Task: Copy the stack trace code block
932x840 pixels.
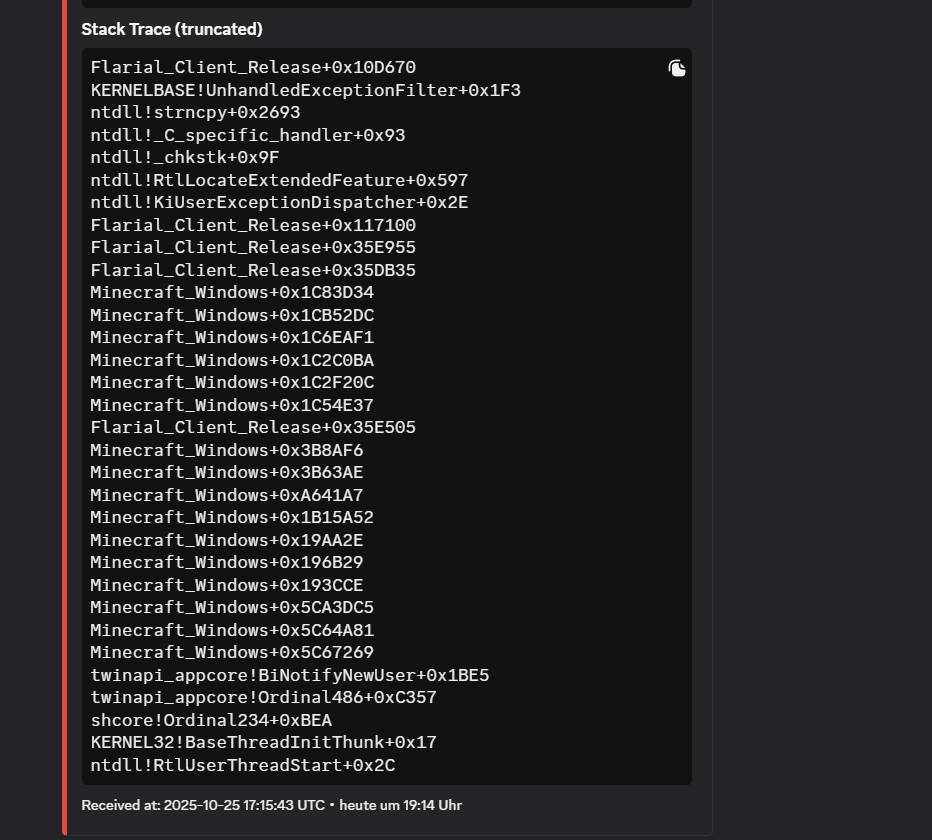Action: click(676, 68)
